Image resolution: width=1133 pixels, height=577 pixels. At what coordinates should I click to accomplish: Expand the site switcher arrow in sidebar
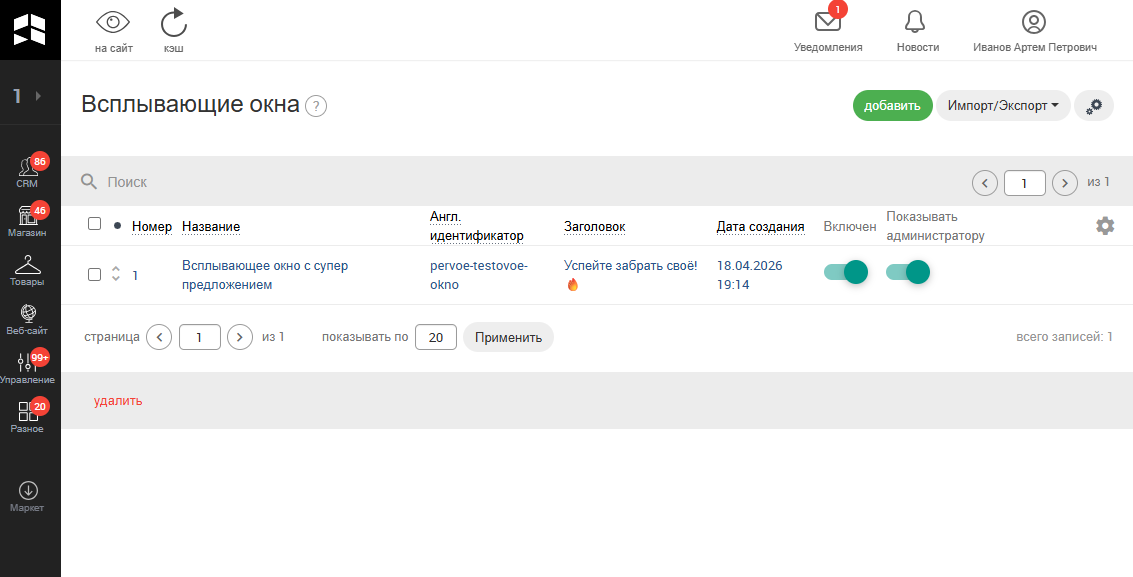[x=38, y=96]
